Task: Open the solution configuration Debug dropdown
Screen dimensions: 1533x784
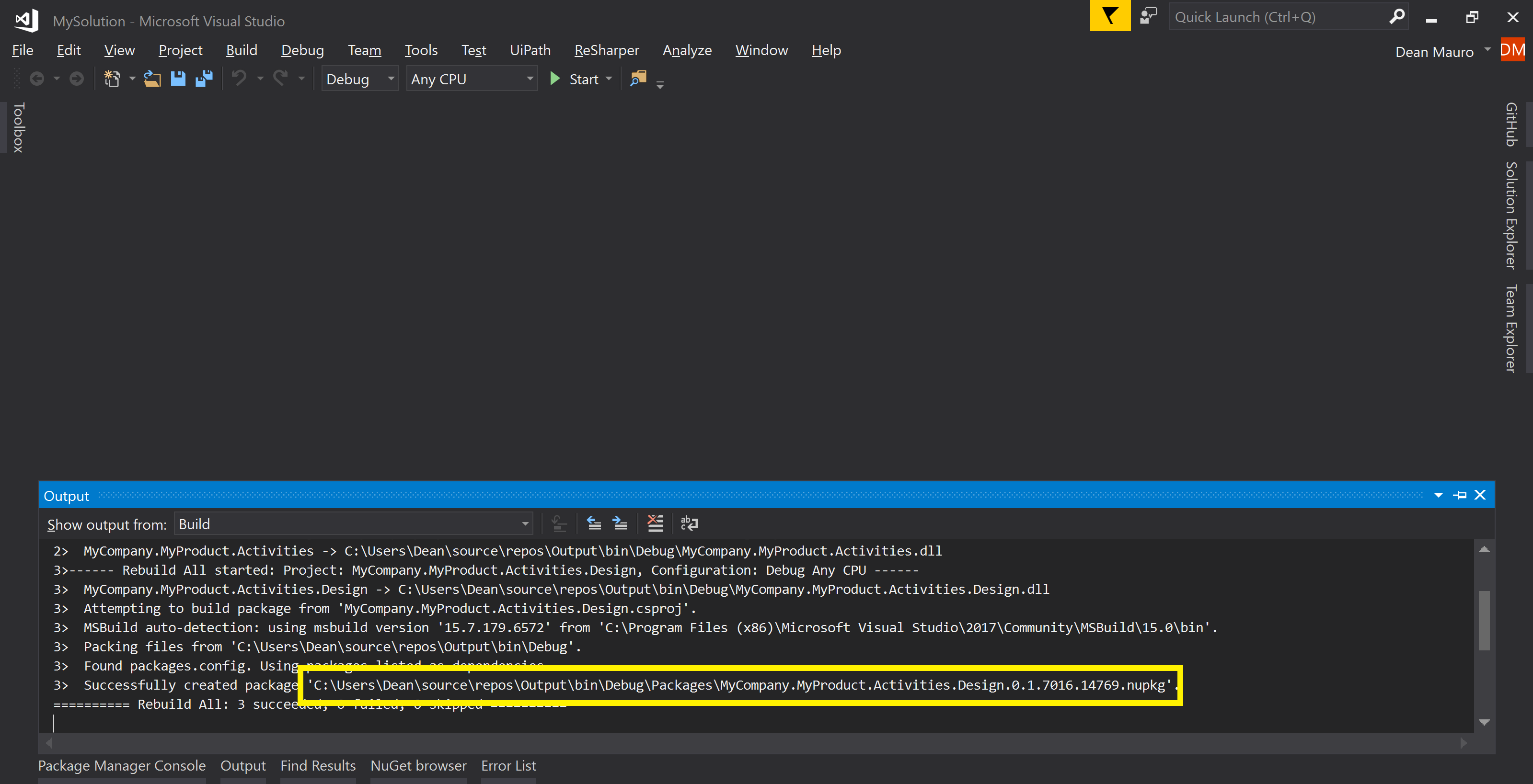Action: [359, 79]
